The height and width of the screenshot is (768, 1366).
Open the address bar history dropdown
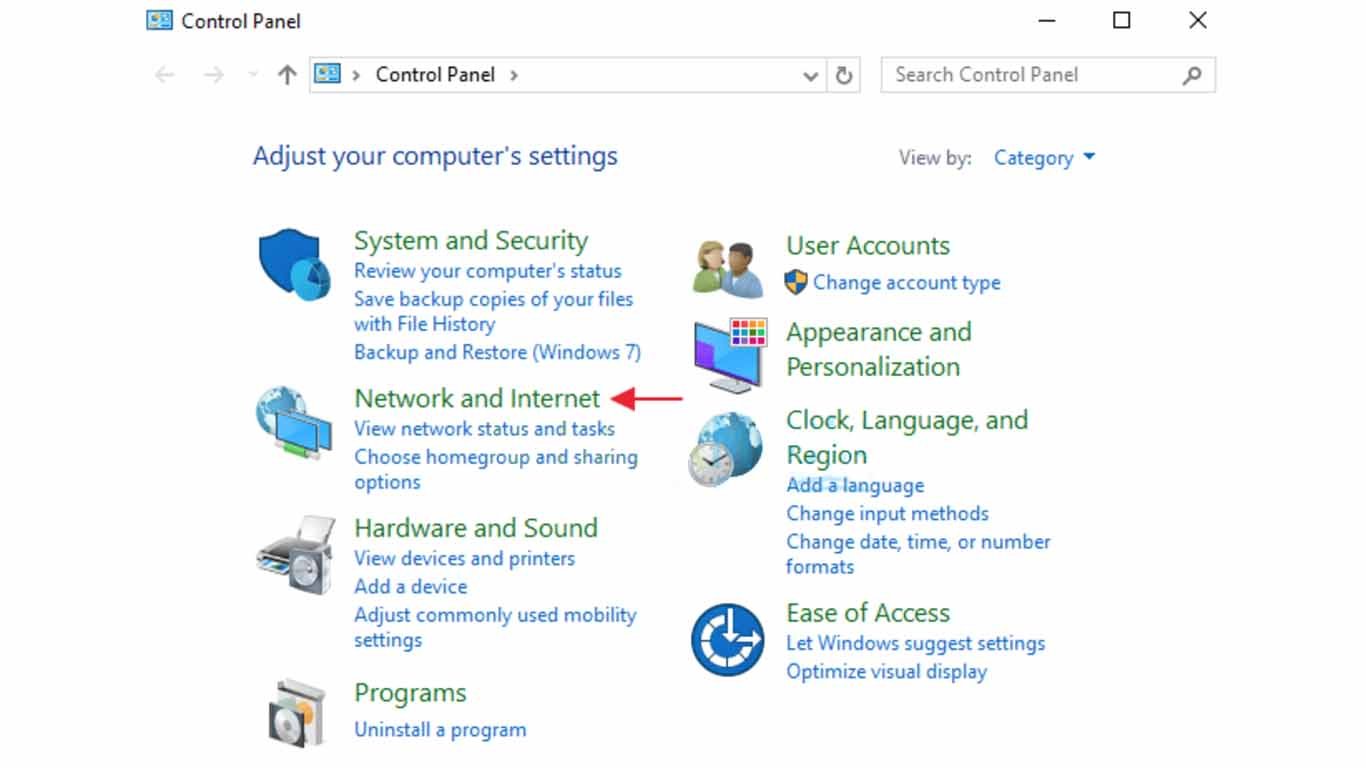pyautogui.click(x=811, y=76)
